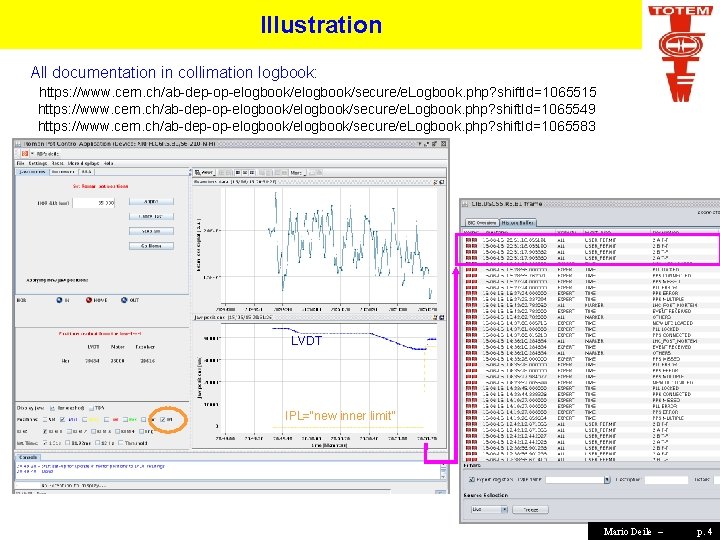720x540 pixels.
Task: Open the eLogbook link ending shiftId=1065515
Action: (317, 92)
